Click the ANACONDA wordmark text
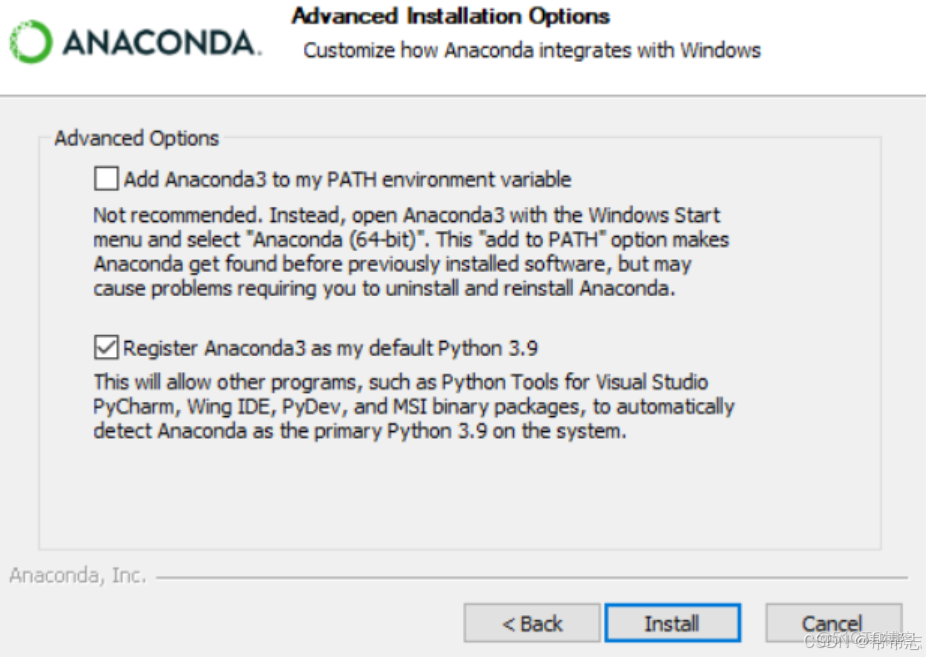This screenshot has height=657, width=926. [160, 43]
